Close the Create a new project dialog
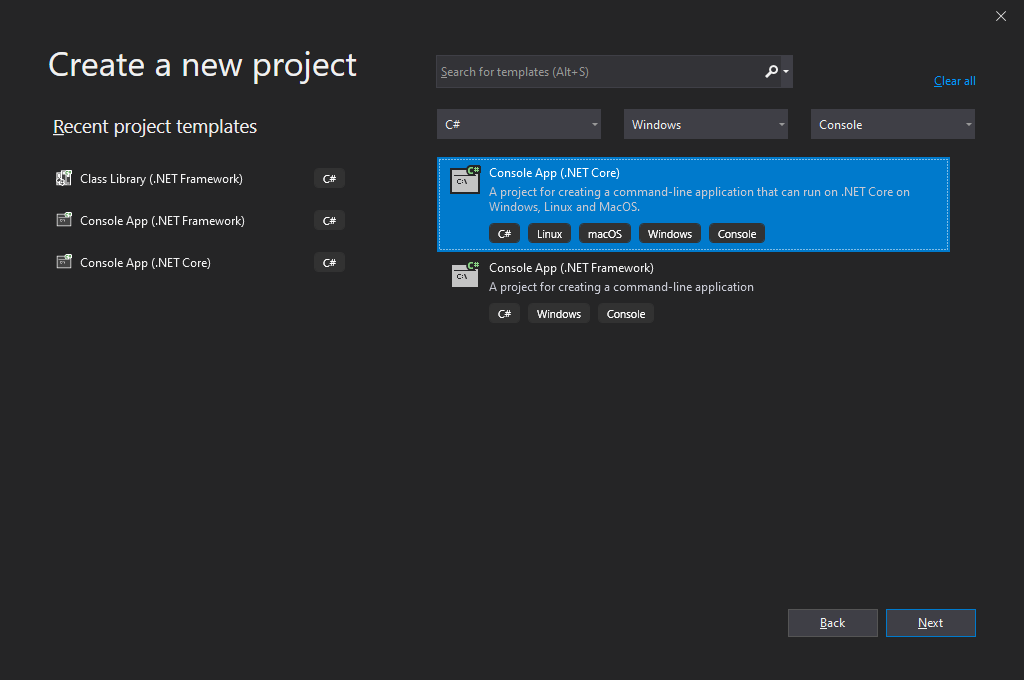The height and width of the screenshot is (680, 1024). (x=1000, y=16)
